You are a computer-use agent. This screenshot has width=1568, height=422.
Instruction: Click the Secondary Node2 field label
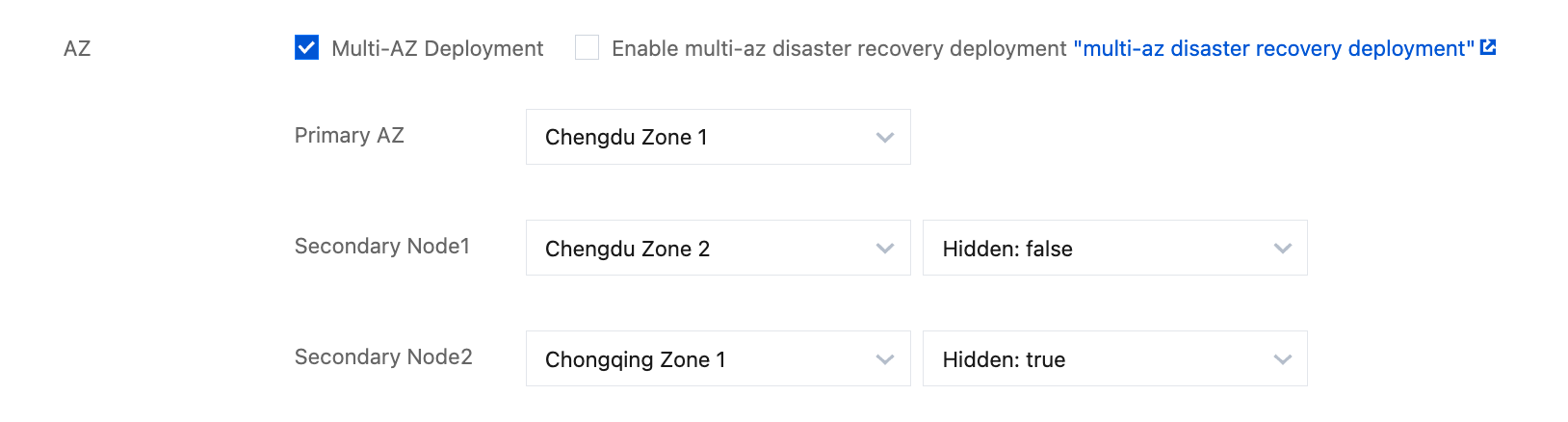click(x=383, y=356)
